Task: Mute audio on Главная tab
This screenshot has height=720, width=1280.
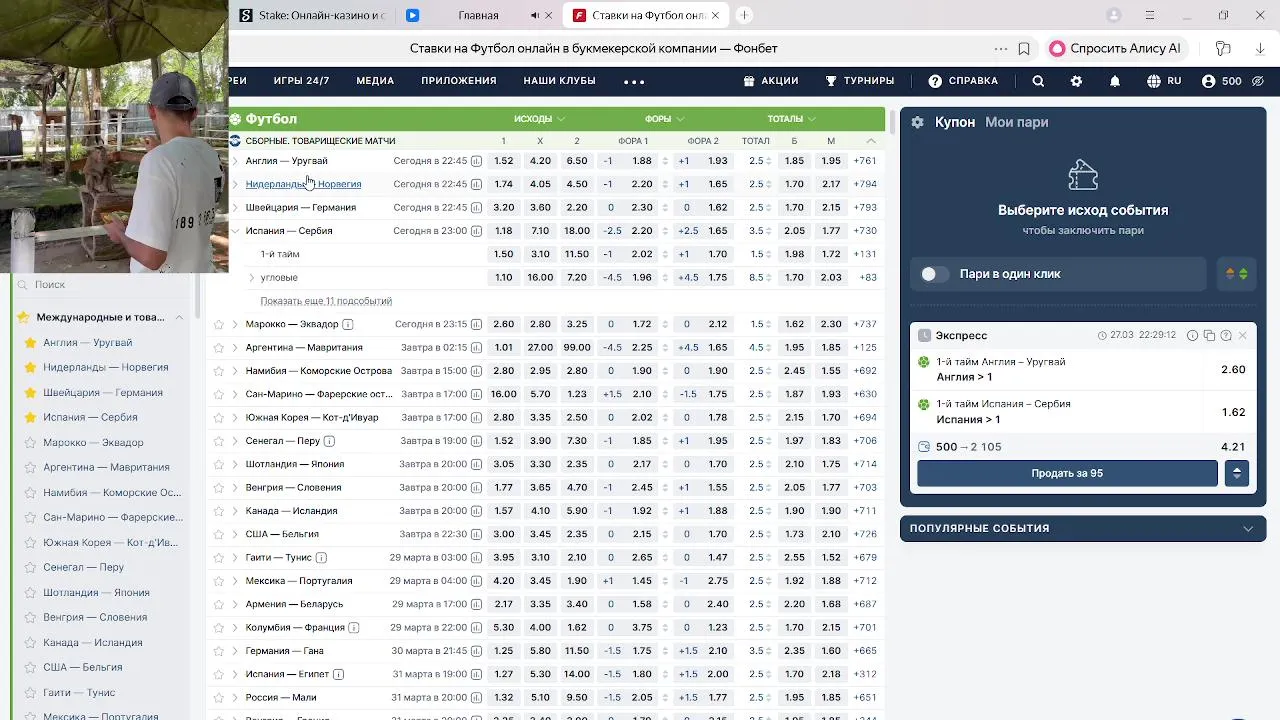Action: pyautogui.click(x=535, y=15)
